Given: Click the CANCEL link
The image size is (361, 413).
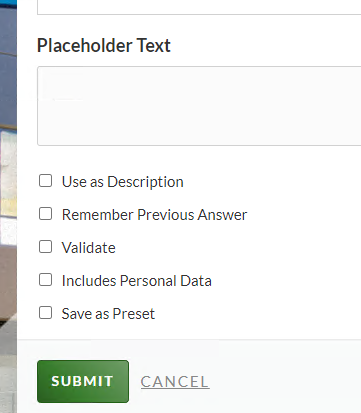Looking at the screenshot, I should (x=175, y=382).
